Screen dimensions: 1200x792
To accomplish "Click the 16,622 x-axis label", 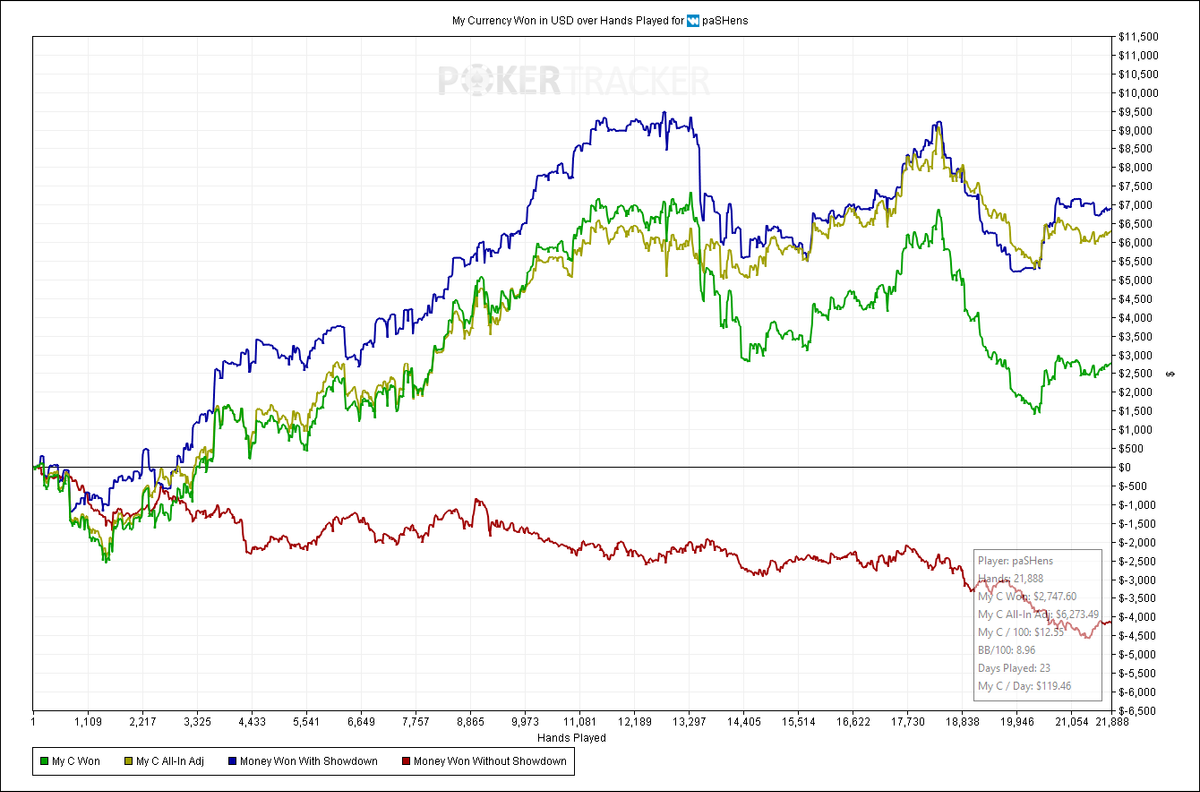I will [x=853, y=721].
